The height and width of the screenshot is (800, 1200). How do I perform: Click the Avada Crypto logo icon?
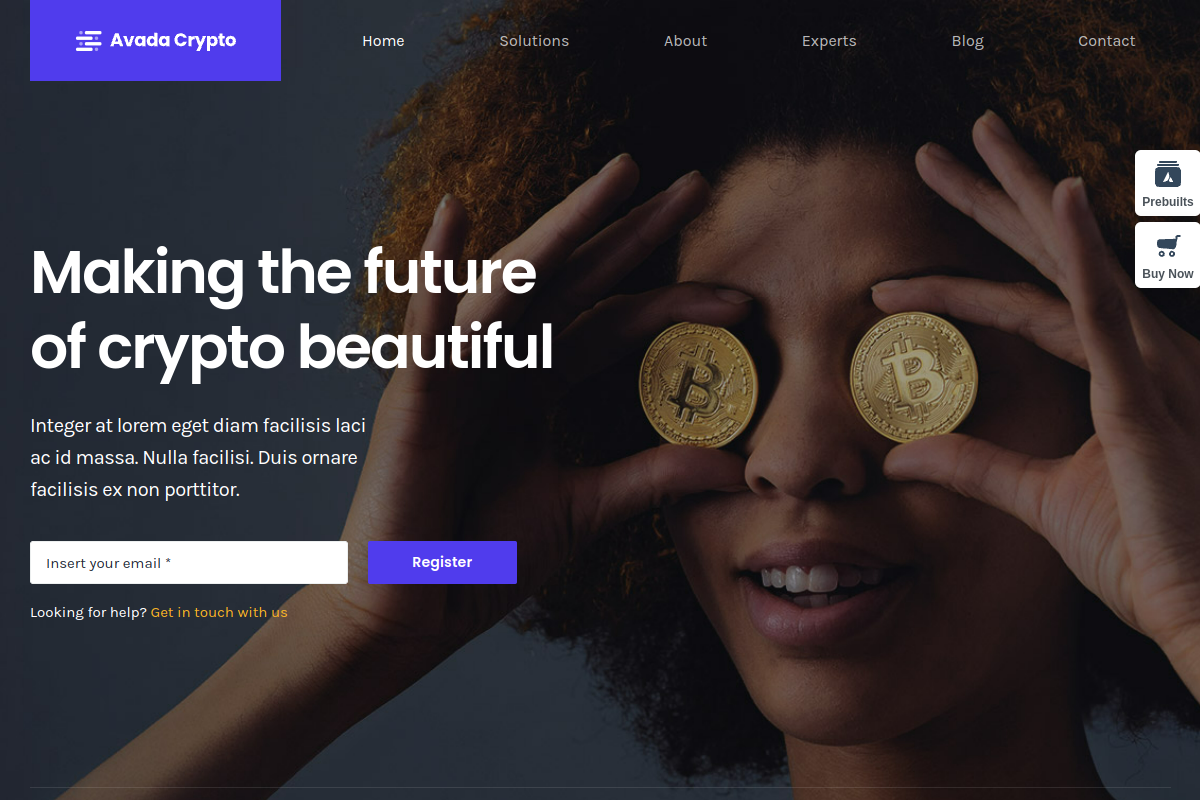coord(89,40)
